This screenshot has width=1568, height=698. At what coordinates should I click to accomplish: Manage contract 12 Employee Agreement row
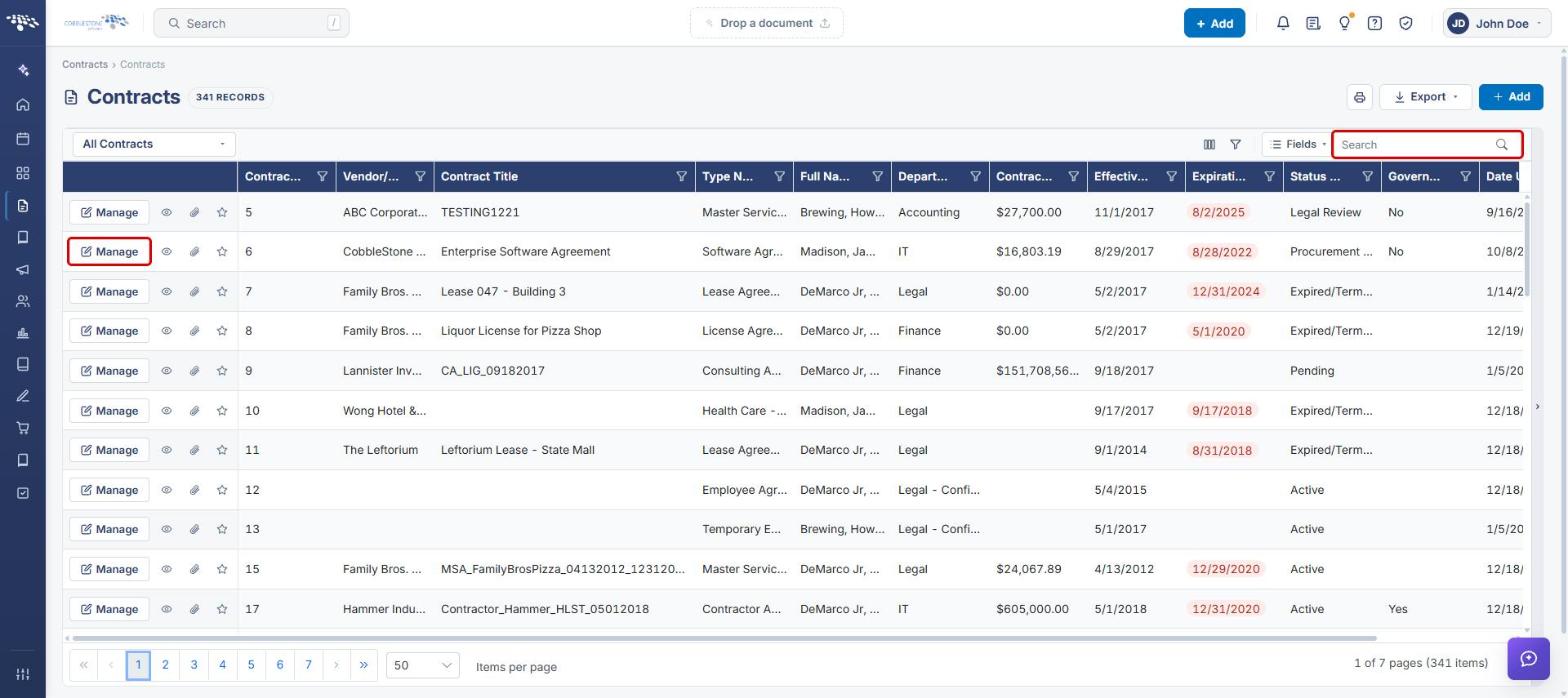(x=109, y=490)
